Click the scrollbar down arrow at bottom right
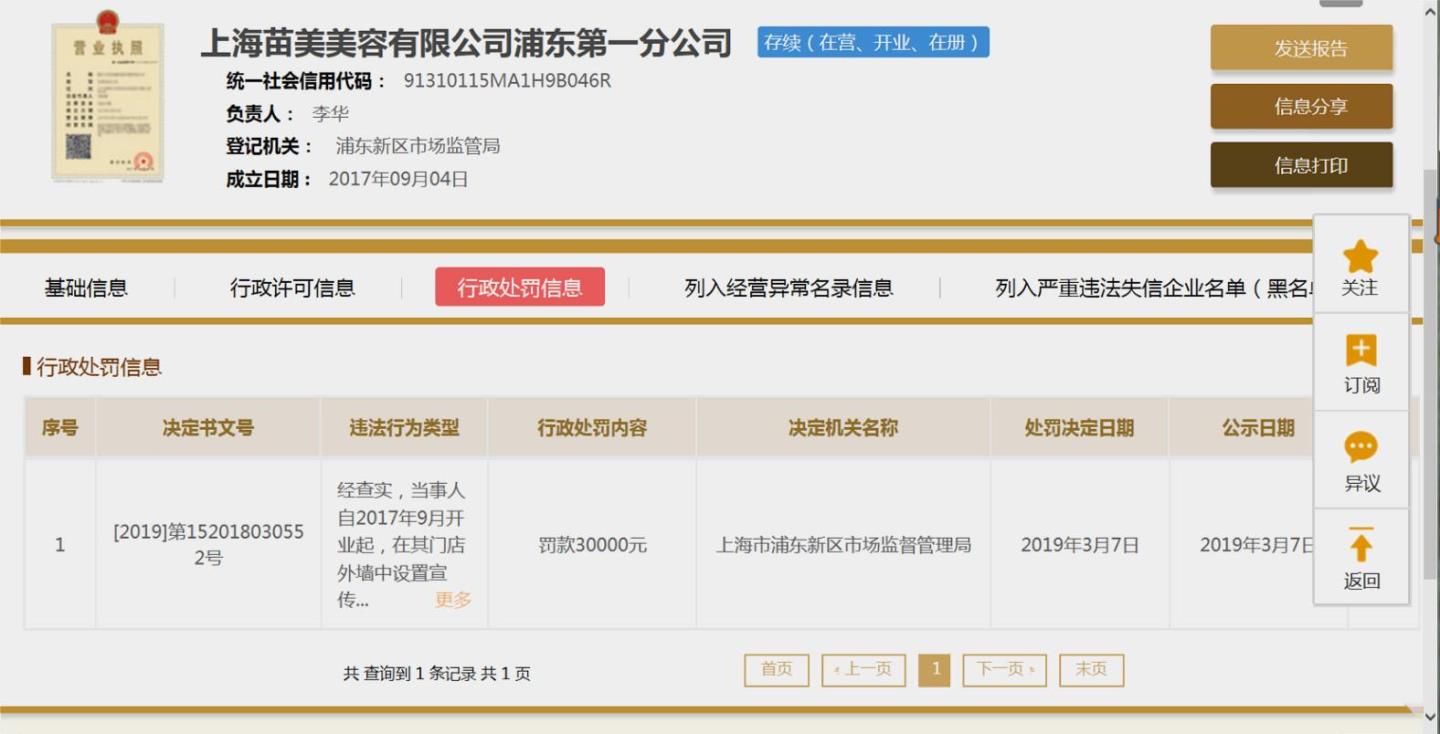Image resolution: width=1440 pixels, height=734 pixels. [1431, 717]
